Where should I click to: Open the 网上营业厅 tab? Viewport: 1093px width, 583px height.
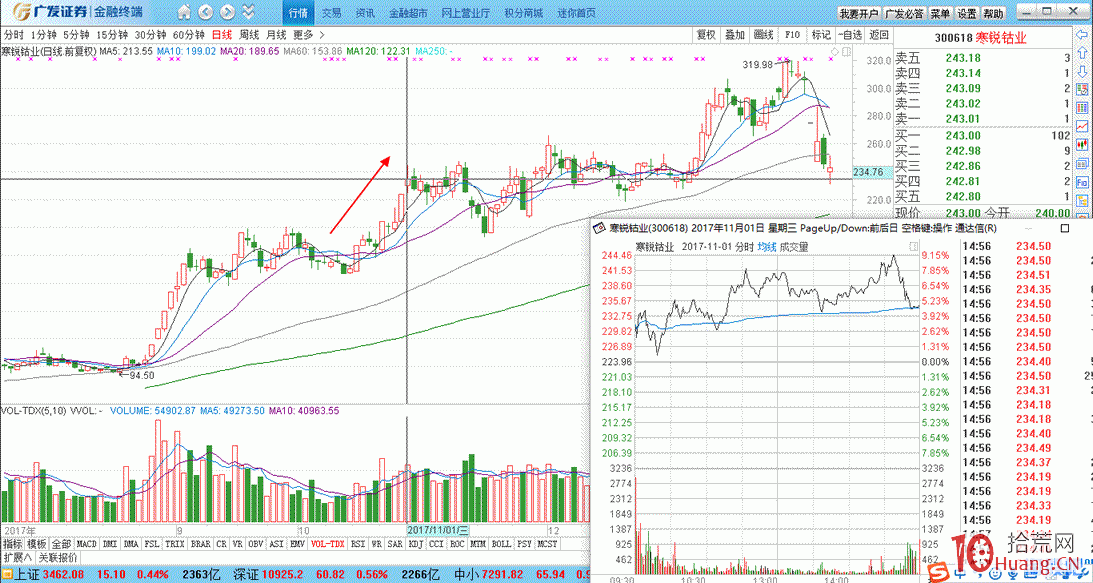pyautogui.click(x=466, y=13)
